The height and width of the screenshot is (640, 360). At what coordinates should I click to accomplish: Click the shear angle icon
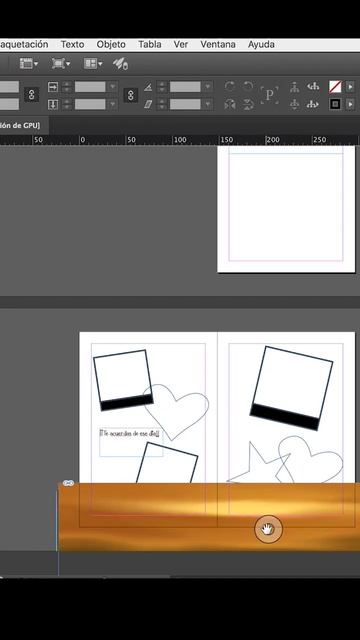[x=148, y=104]
